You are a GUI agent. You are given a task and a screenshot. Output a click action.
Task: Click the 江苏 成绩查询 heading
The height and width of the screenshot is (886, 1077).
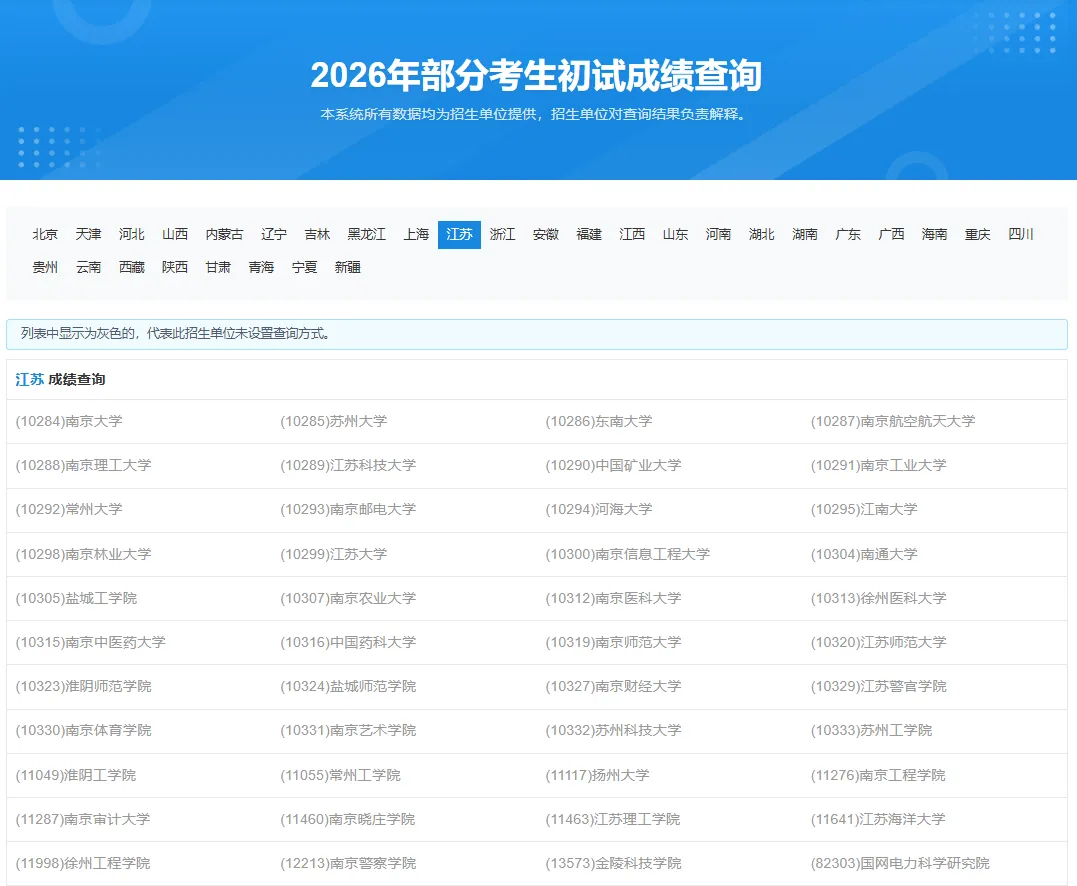pos(60,379)
